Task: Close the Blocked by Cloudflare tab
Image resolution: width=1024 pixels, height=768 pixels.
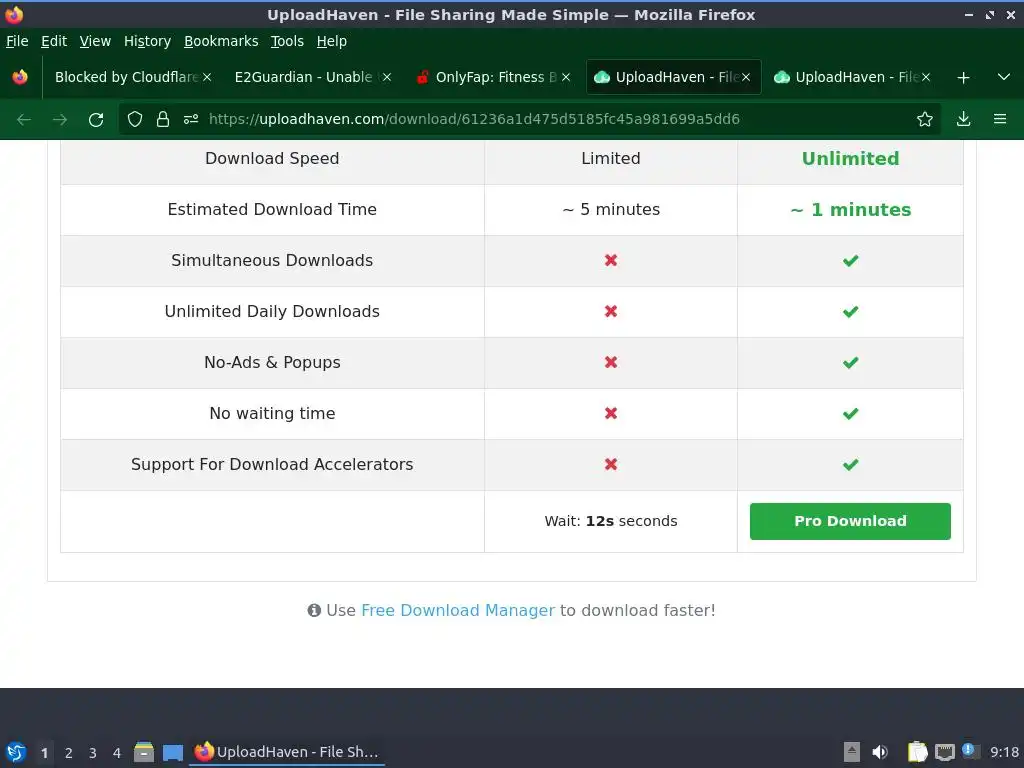Action: (207, 77)
